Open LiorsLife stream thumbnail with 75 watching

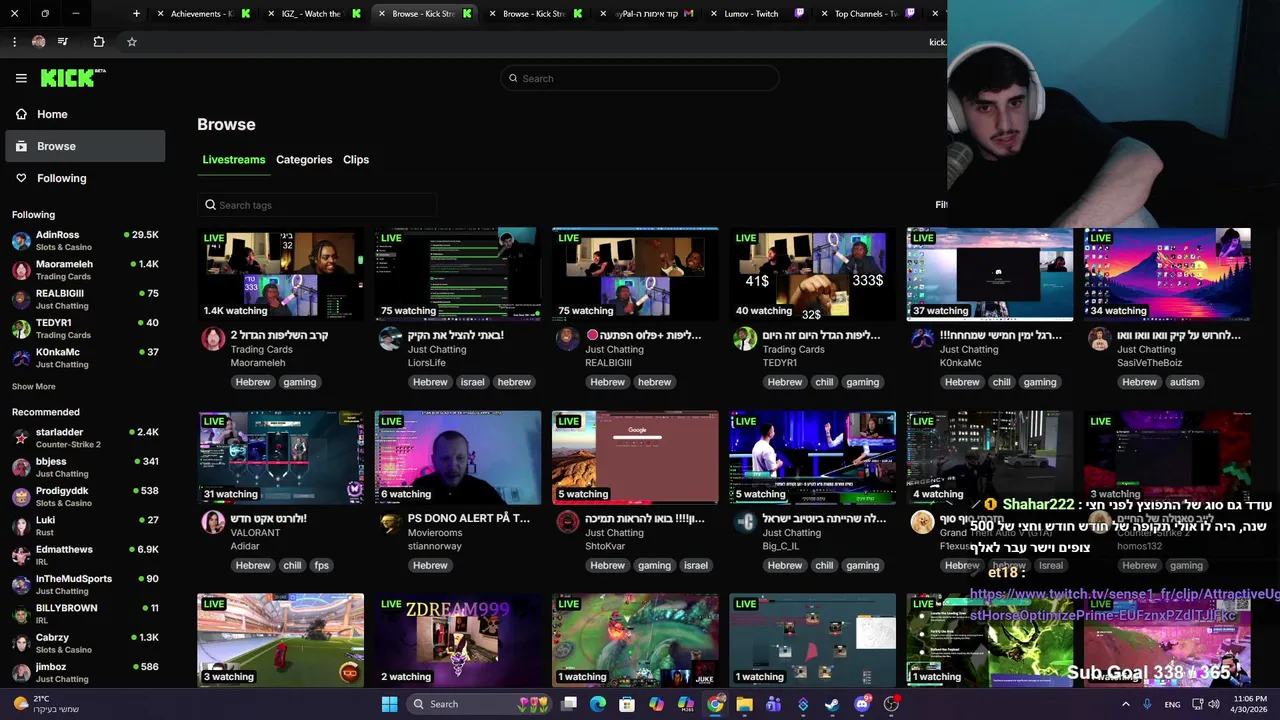click(458, 274)
